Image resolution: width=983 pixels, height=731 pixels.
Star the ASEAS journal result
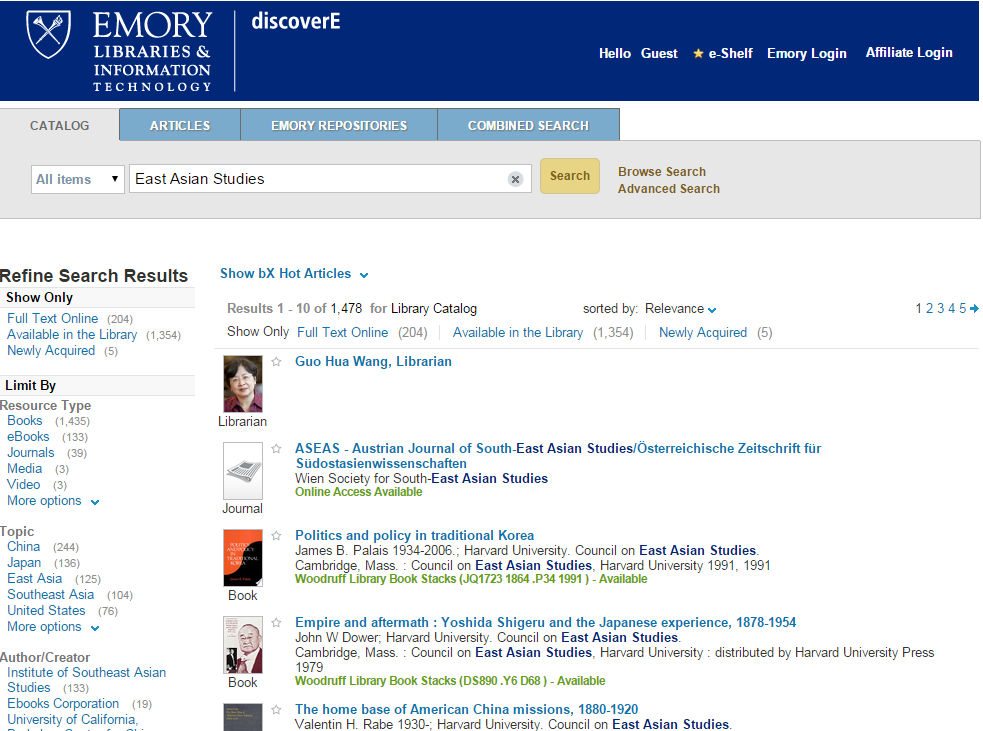coord(276,449)
